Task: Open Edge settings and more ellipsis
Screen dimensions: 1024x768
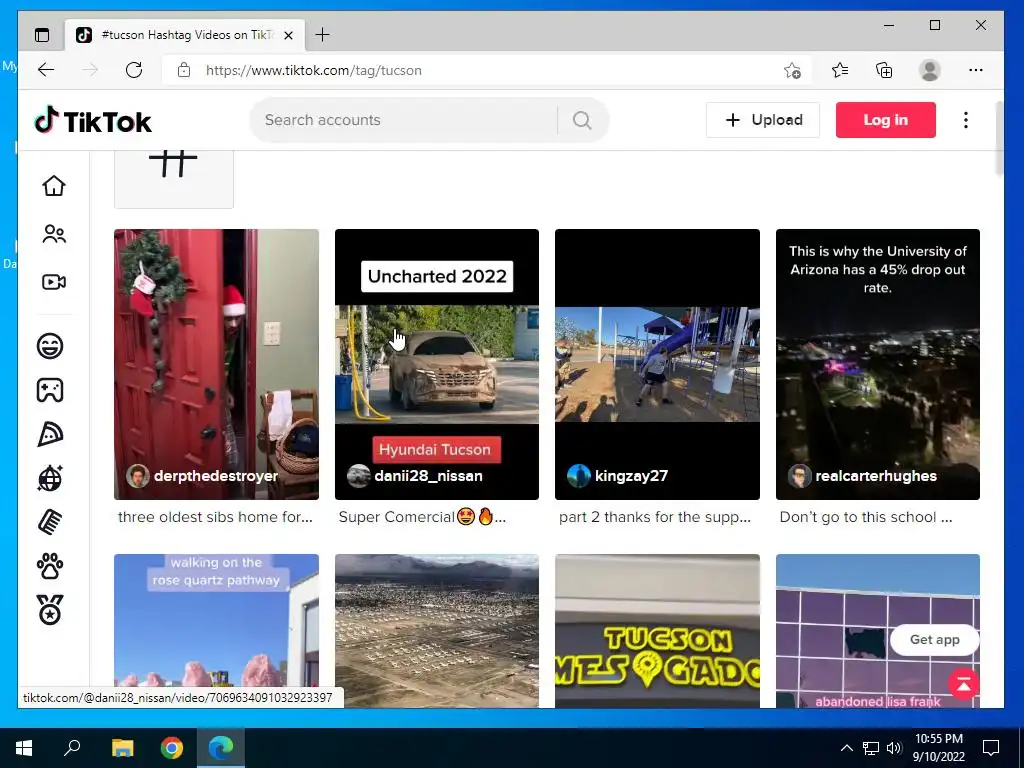Action: (x=976, y=70)
